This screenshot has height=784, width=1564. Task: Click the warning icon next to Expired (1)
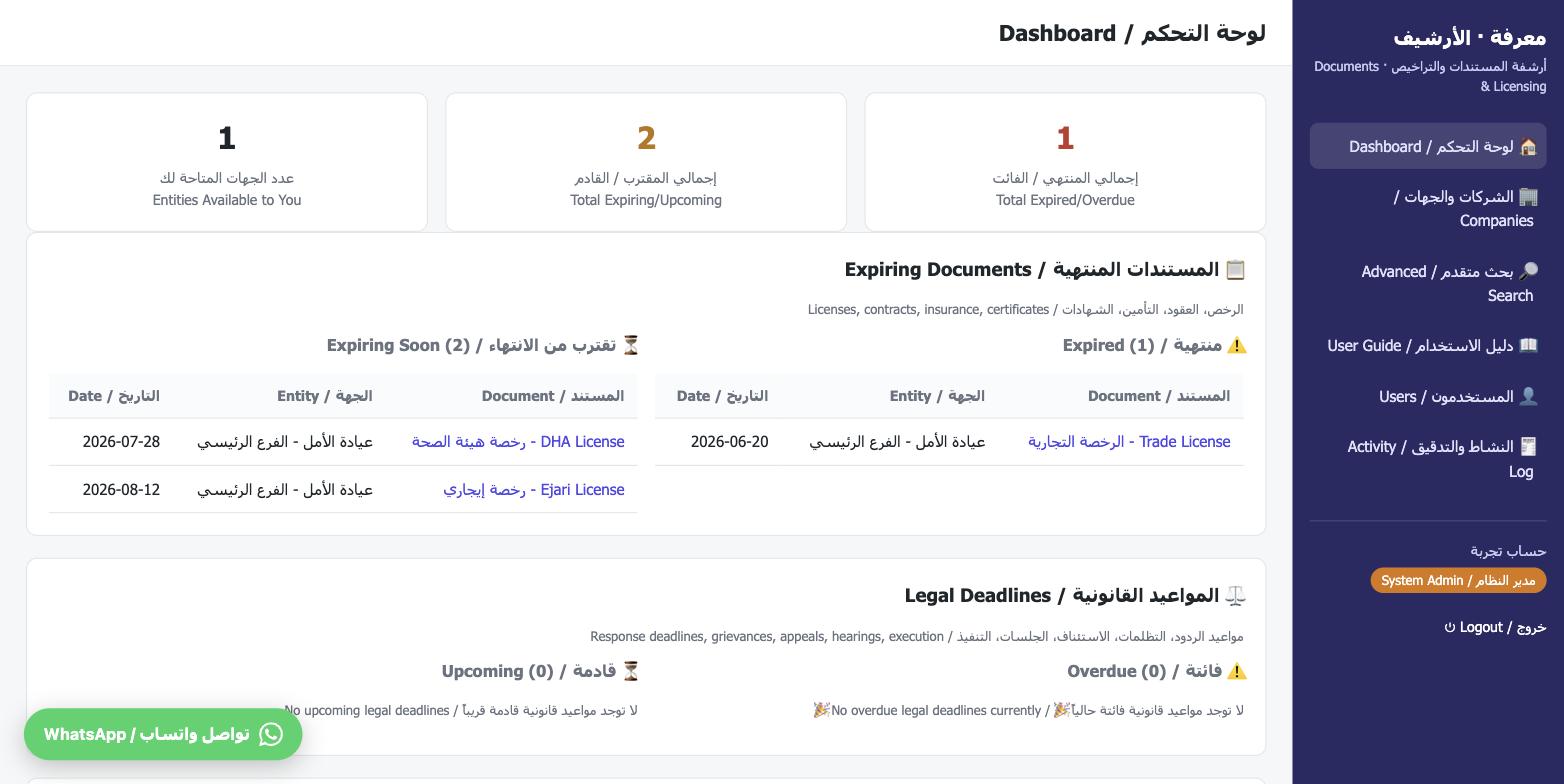(1237, 346)
